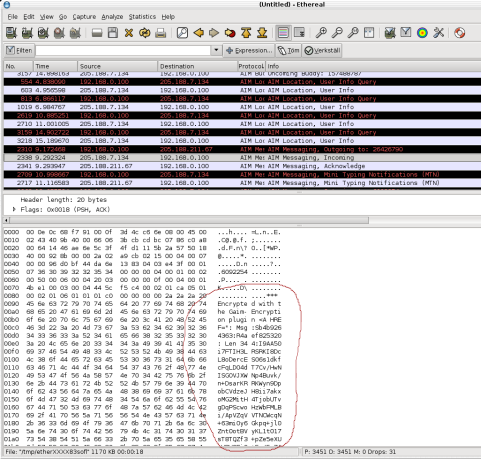Sort by the Info column header
The height and width of the screenshot is (459, 481).
(x=373, y=66)
